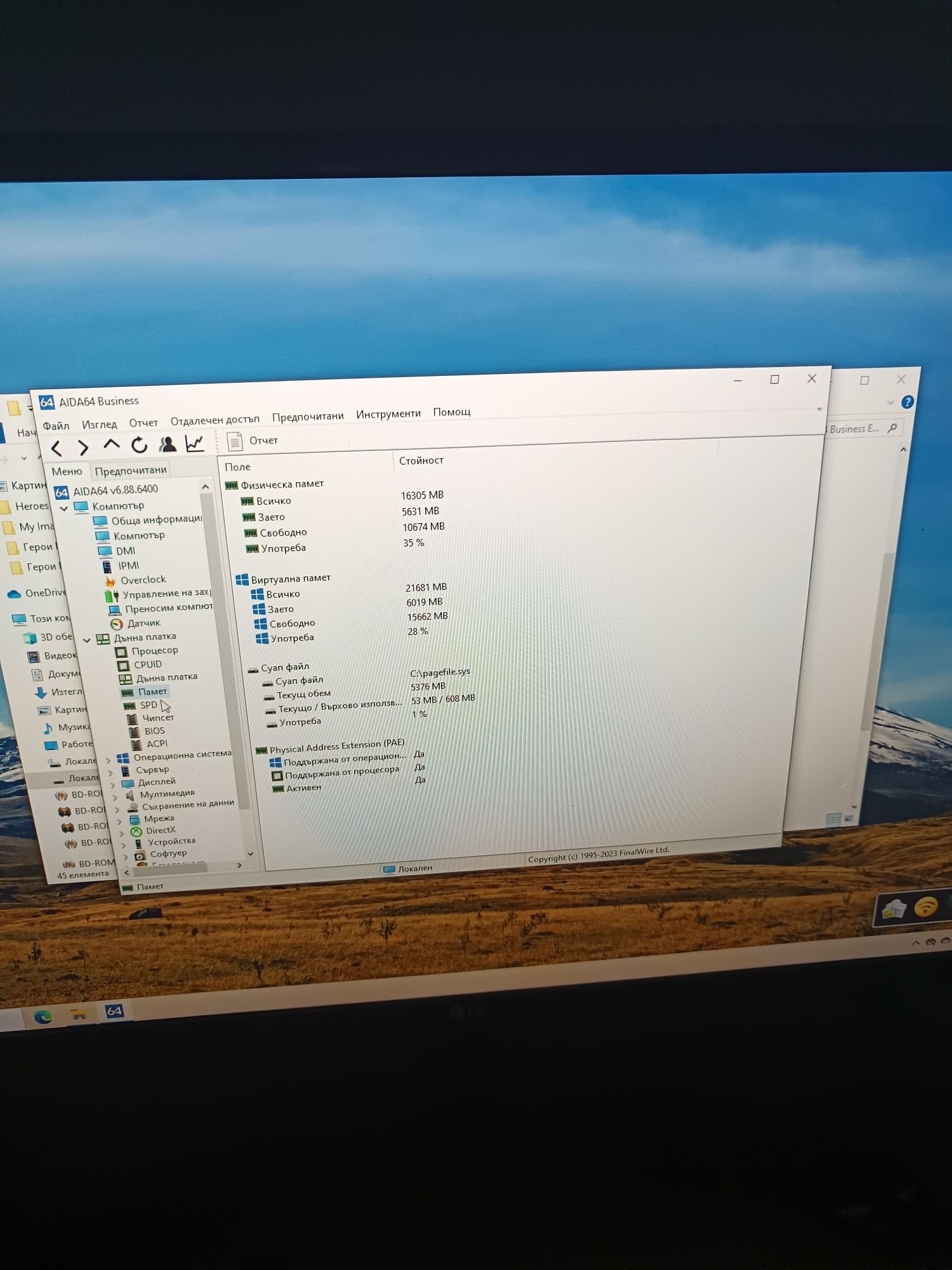Open the Музика folder in Explorer sidebar
The width and height of the screenshot is (952, 1270).
67,727
